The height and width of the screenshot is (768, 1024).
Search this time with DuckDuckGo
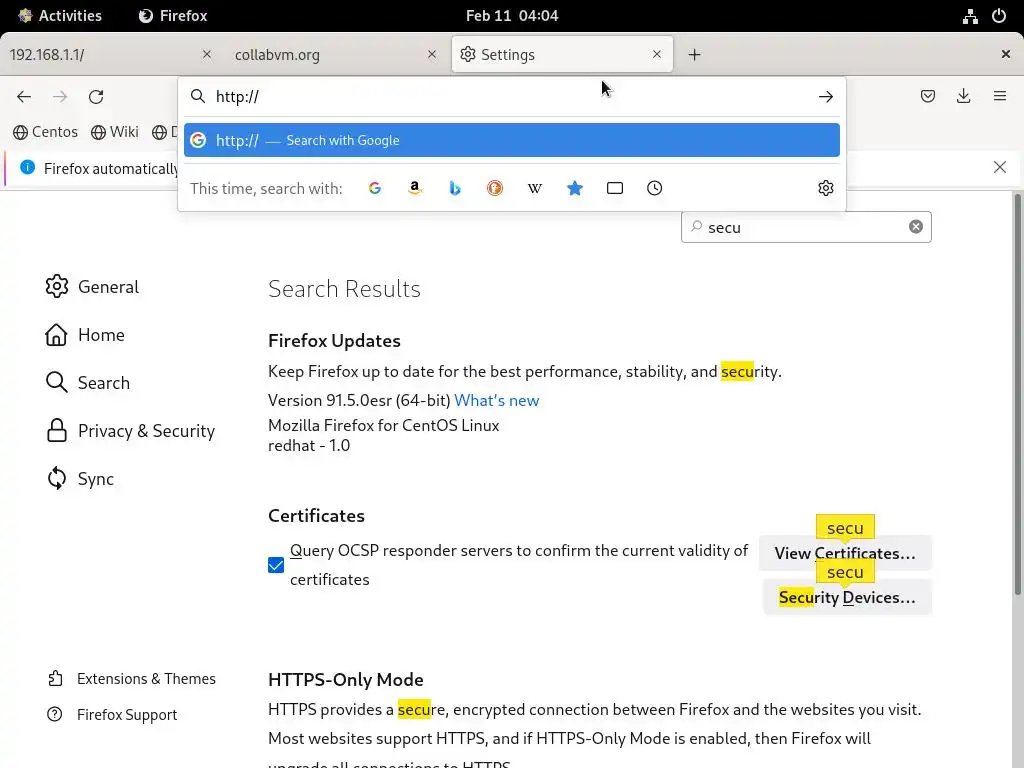[494, 188]
